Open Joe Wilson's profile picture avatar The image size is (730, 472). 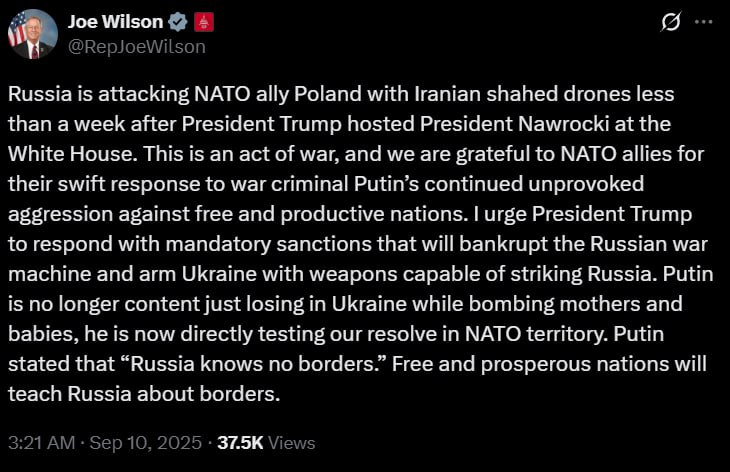tap(33, 34)
